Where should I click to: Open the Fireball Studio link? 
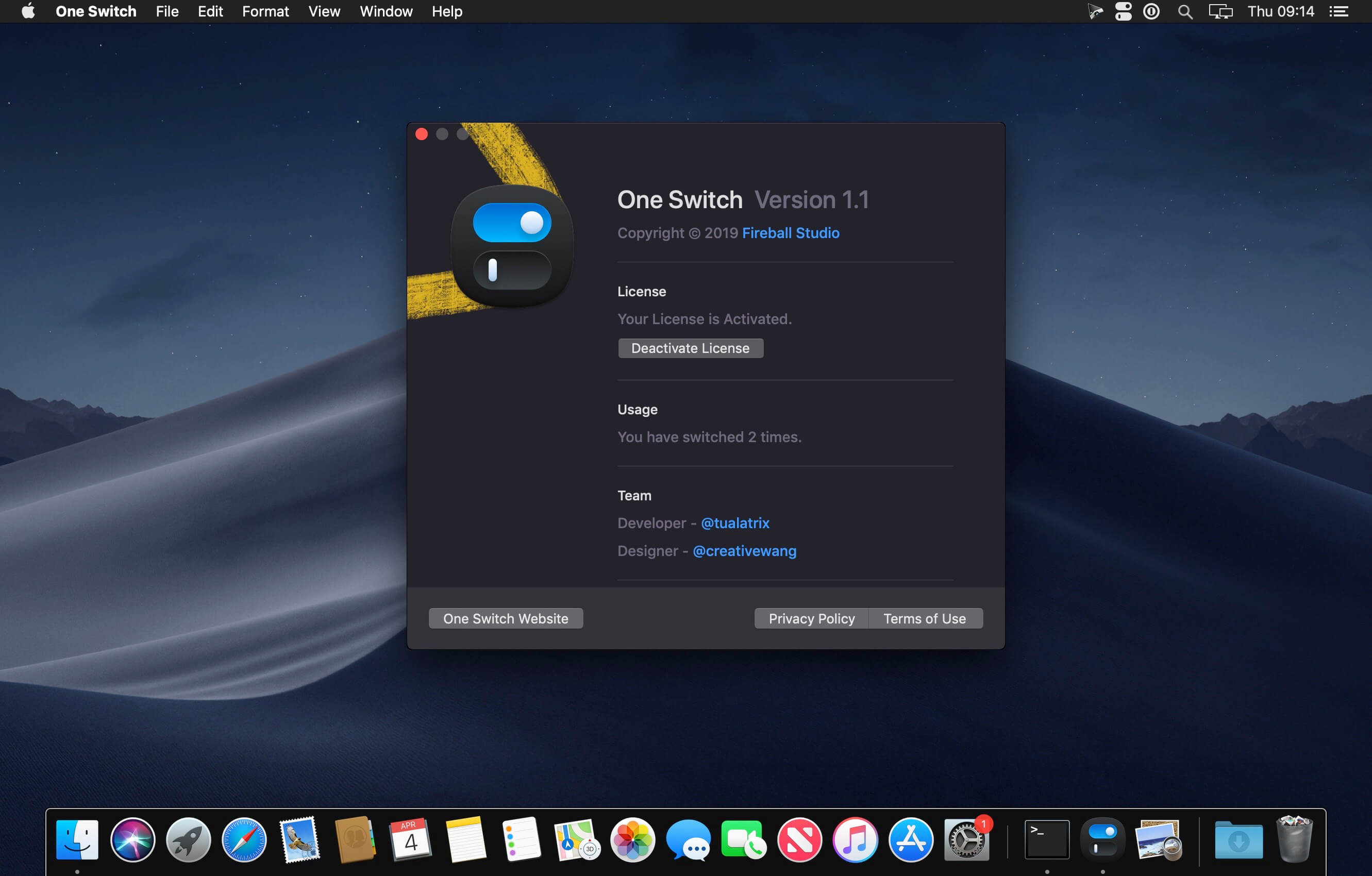(790, 233)
